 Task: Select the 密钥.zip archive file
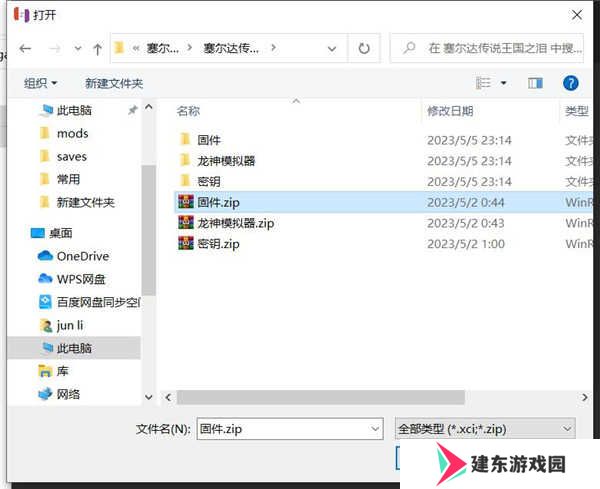218,243
